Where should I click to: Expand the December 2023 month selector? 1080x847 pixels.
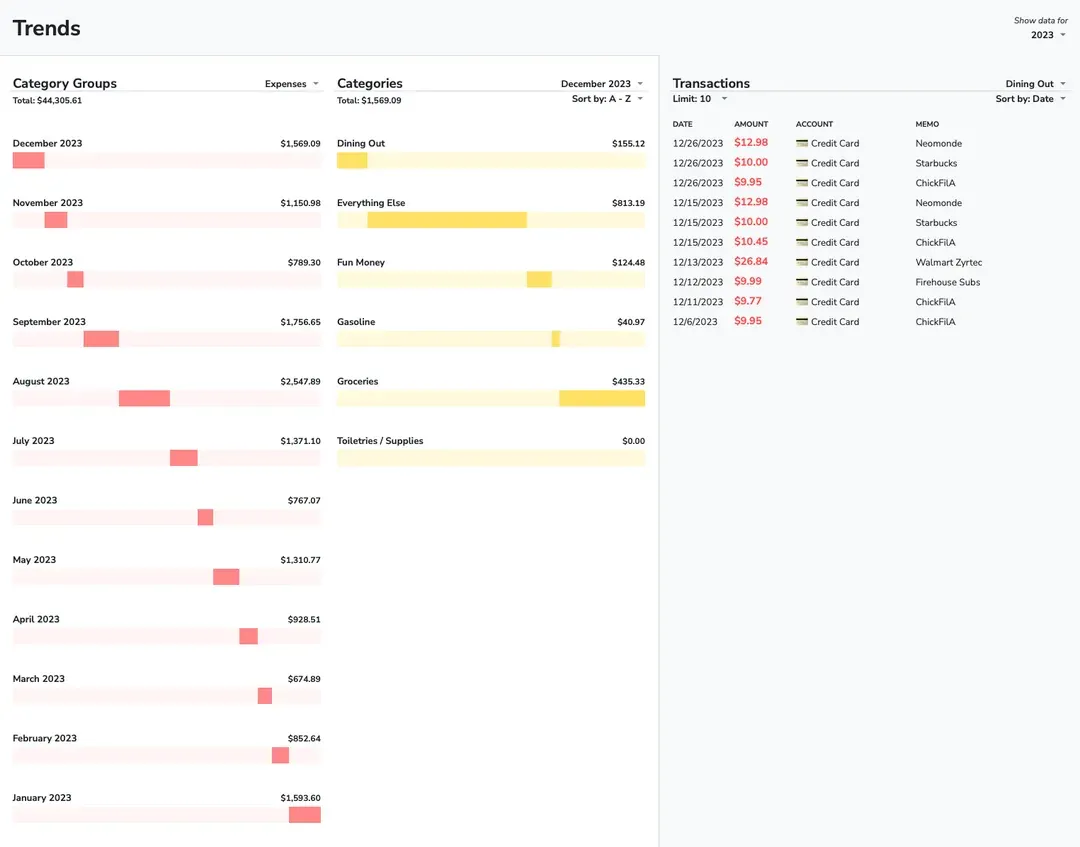[602, 84]
